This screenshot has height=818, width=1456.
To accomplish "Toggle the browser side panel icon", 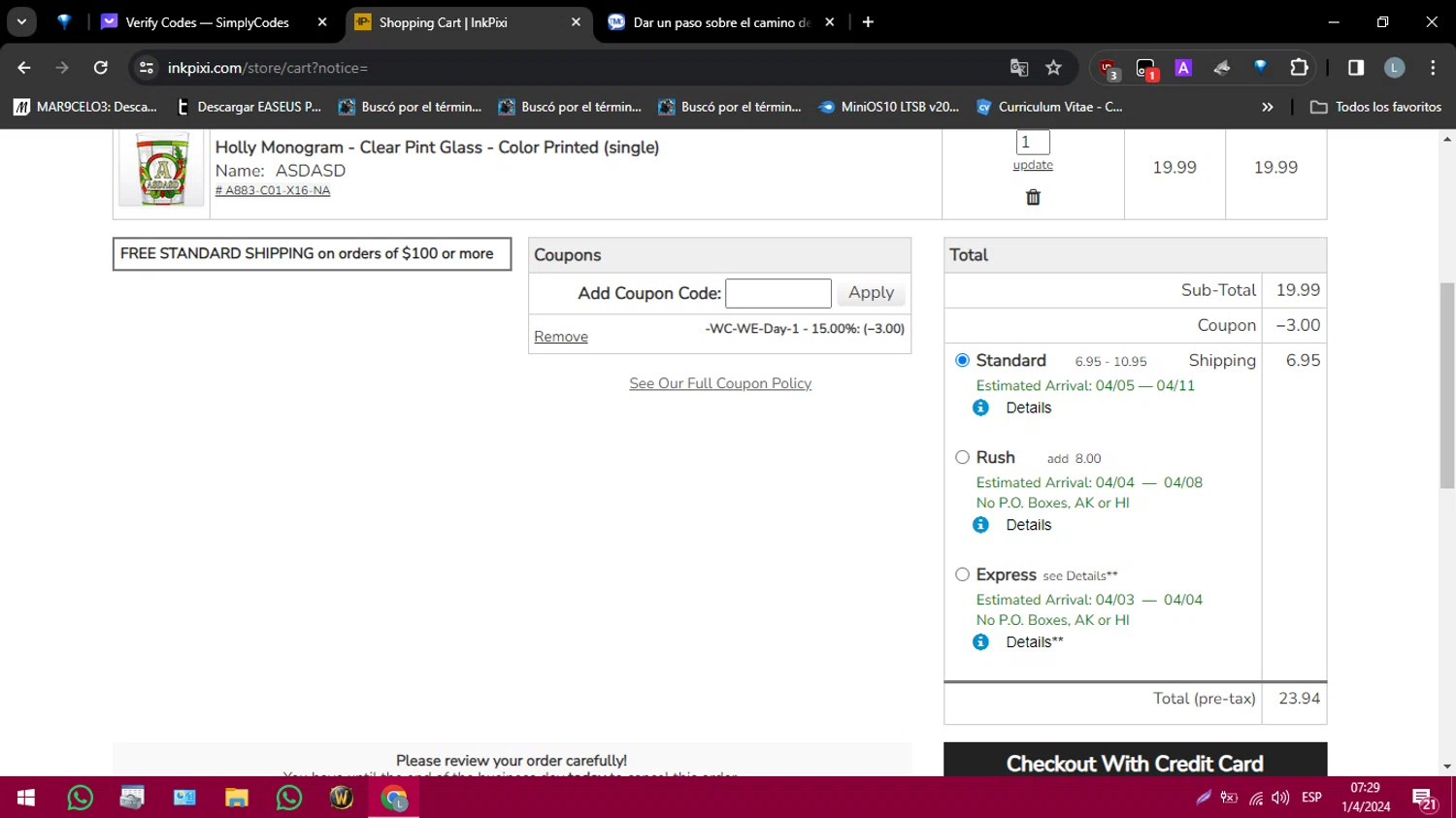I will coord(1356,68).
